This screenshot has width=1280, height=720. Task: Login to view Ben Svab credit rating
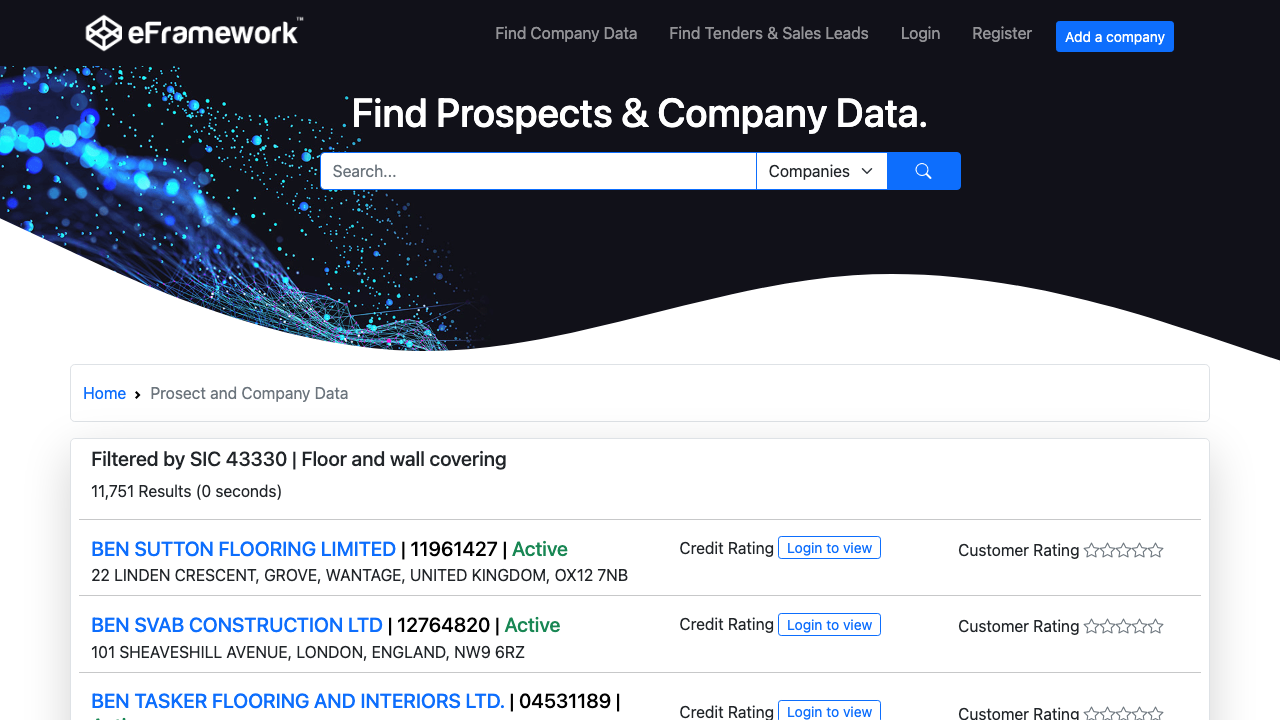829,625
